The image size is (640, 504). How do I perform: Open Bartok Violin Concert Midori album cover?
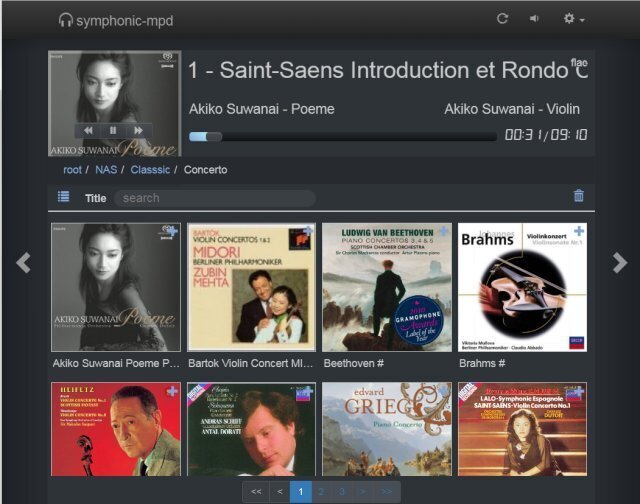point(251,287)
